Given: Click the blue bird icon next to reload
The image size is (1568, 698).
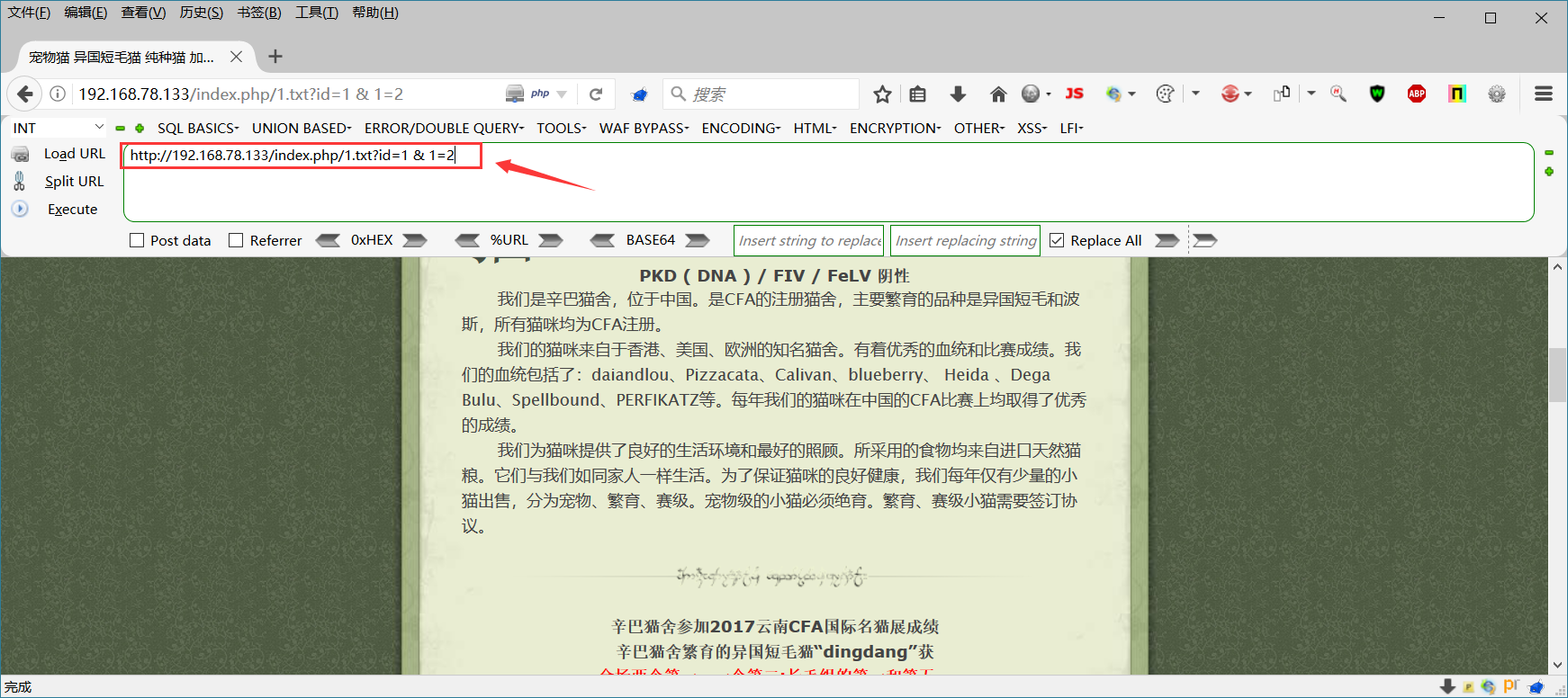Looking at the screenshot, I should (x=640, y=94).
